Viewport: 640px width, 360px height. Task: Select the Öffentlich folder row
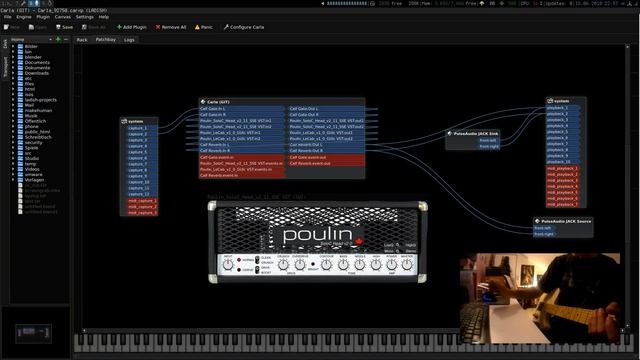coord(36,121)
